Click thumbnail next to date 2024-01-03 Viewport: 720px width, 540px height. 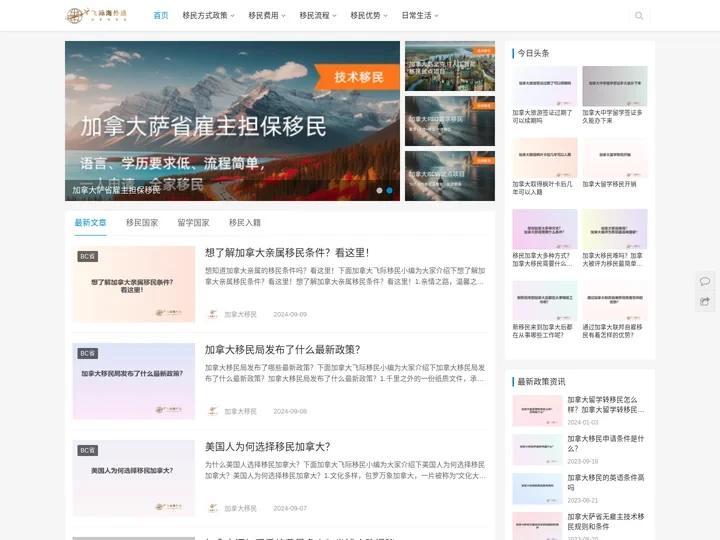[x=537, y=411]
